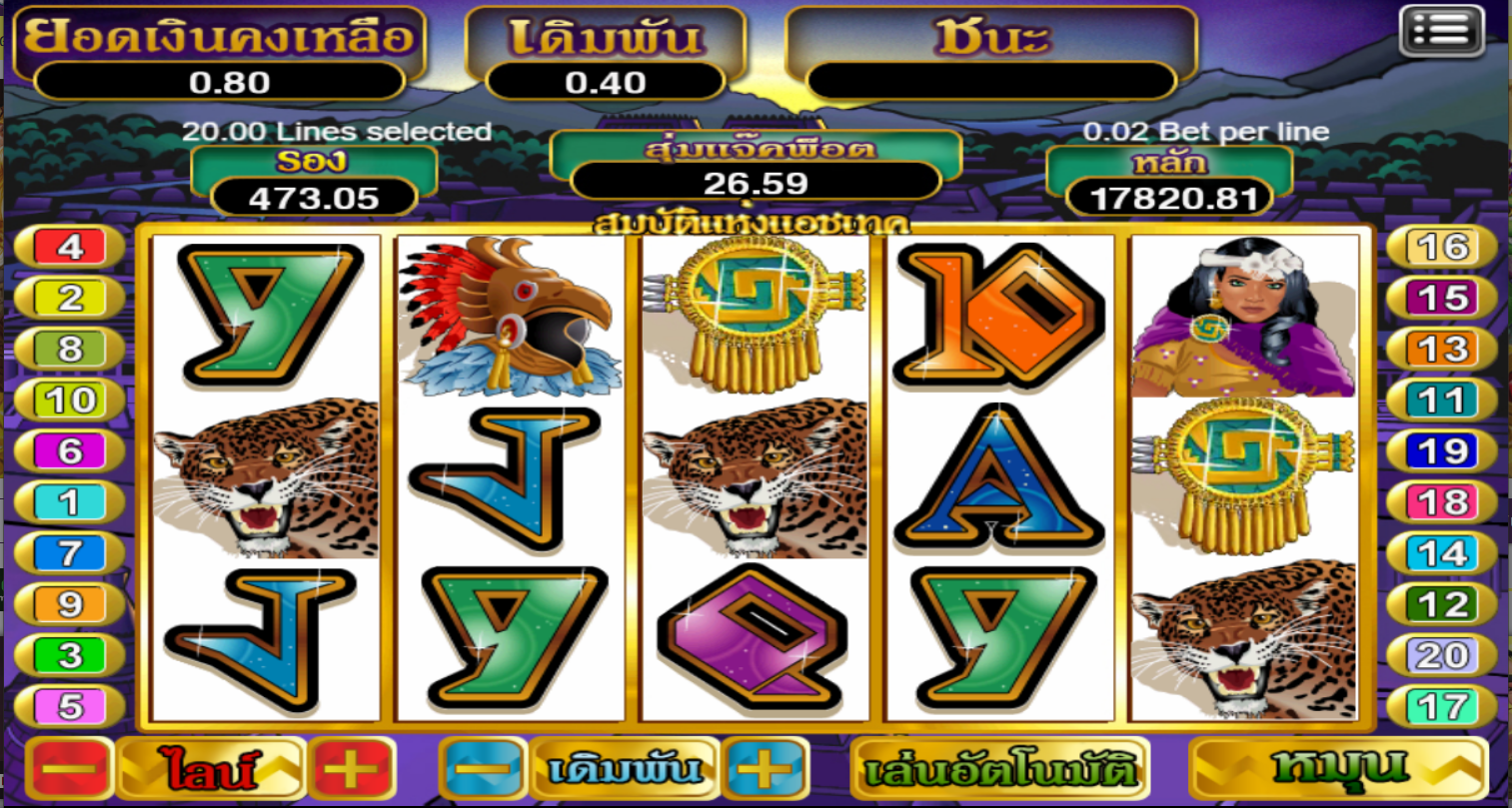Open the hamburger menu icon

coord(1442,31)
